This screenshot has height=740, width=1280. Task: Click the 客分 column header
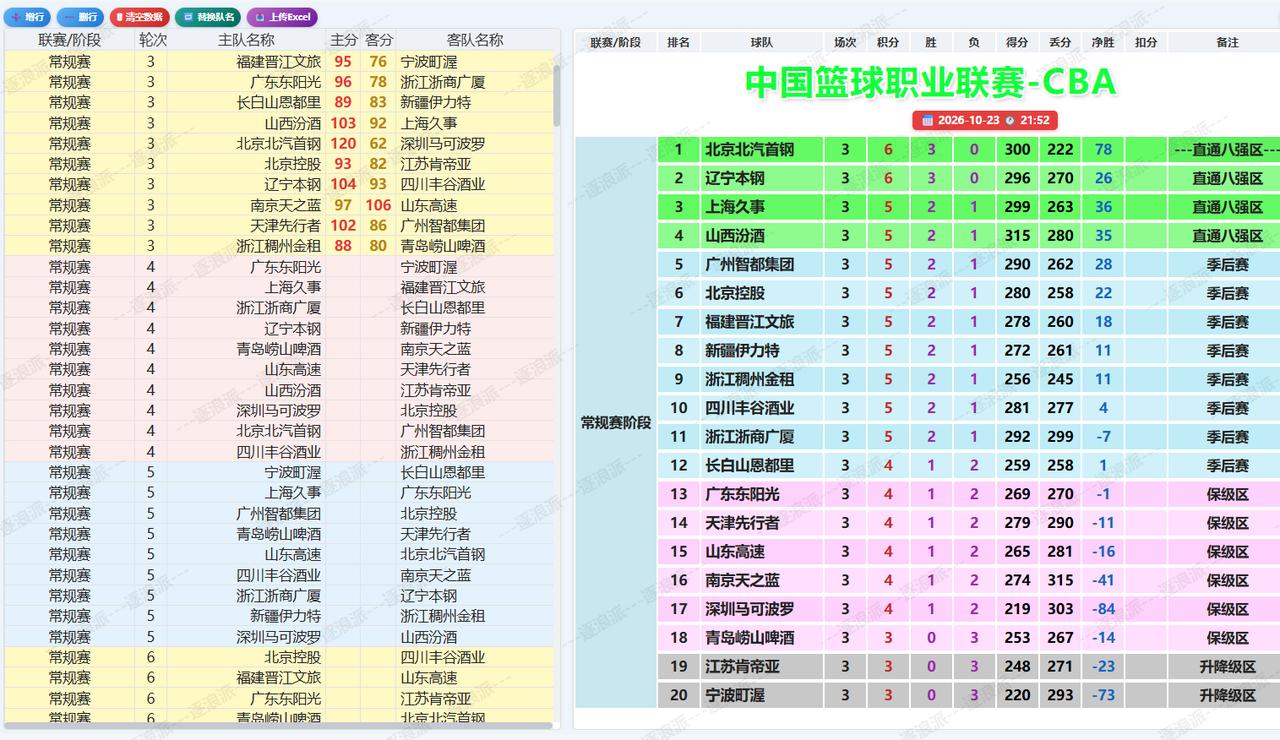click(x=378, y=40)
